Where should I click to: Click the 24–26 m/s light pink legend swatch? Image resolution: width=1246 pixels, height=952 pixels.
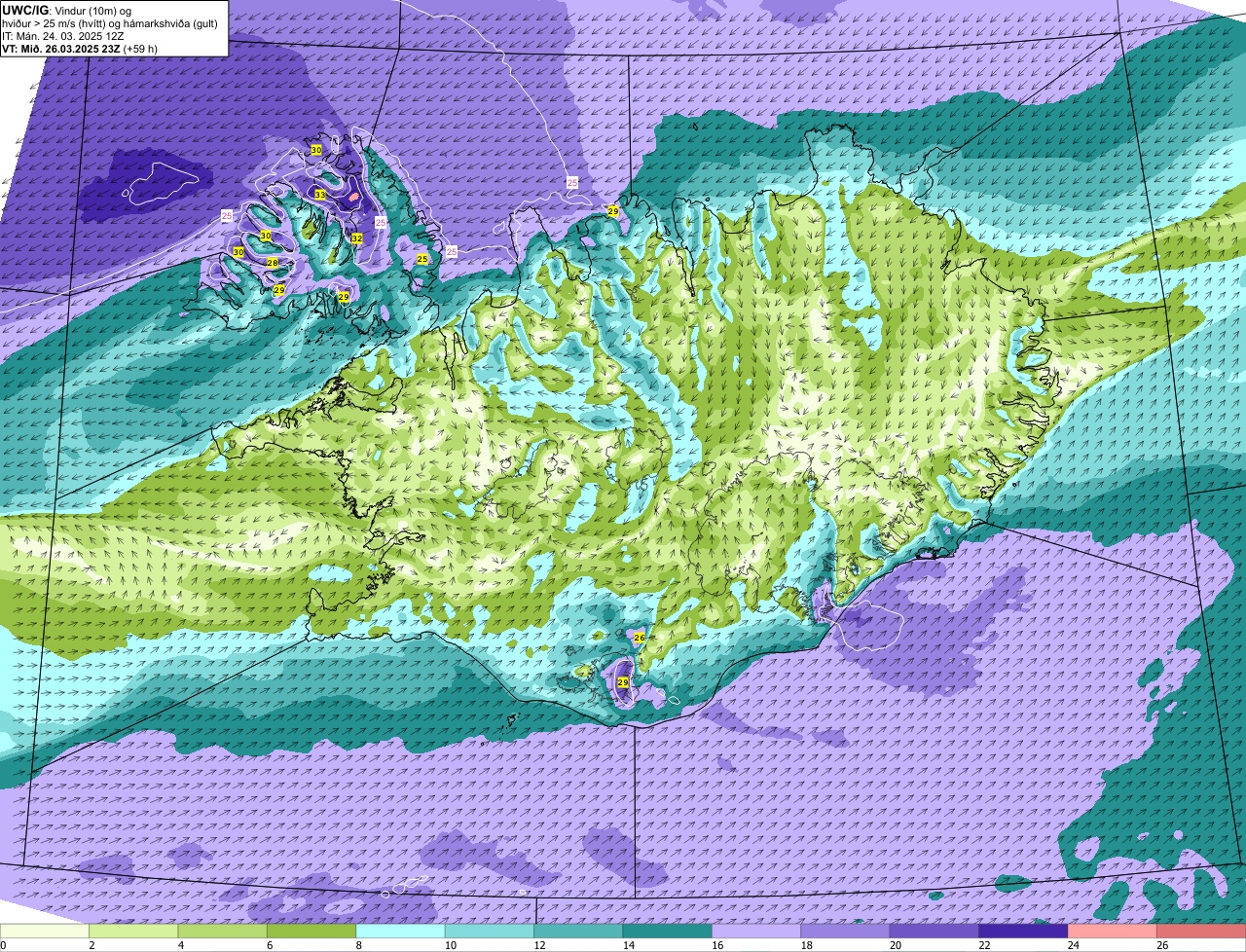point(1113,932)
